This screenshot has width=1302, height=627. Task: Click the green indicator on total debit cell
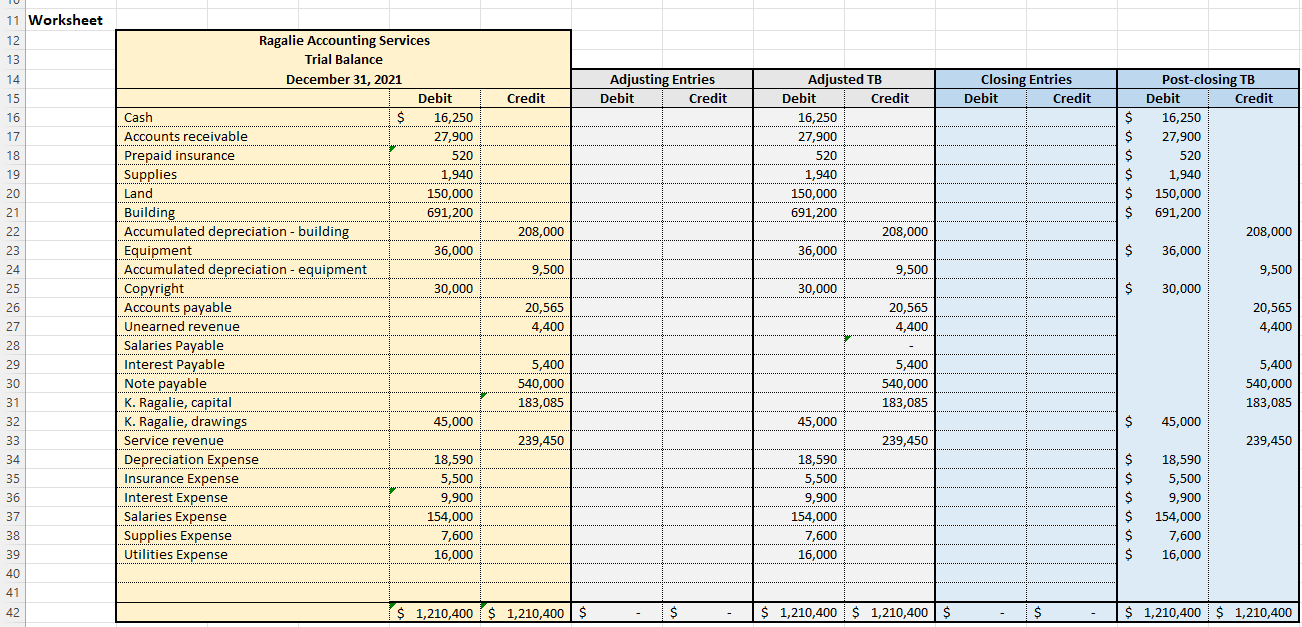(394, 607)
